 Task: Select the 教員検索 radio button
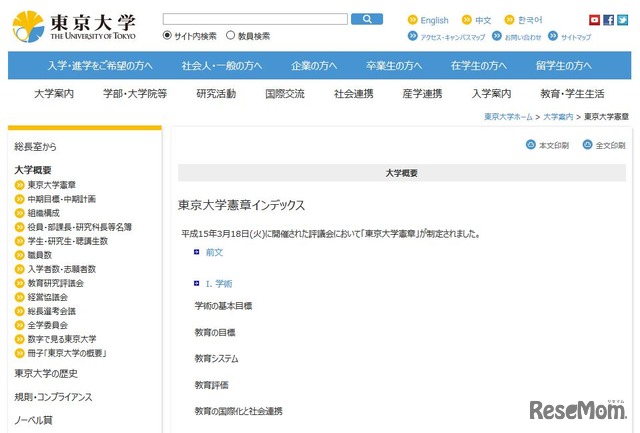(231, 35)
